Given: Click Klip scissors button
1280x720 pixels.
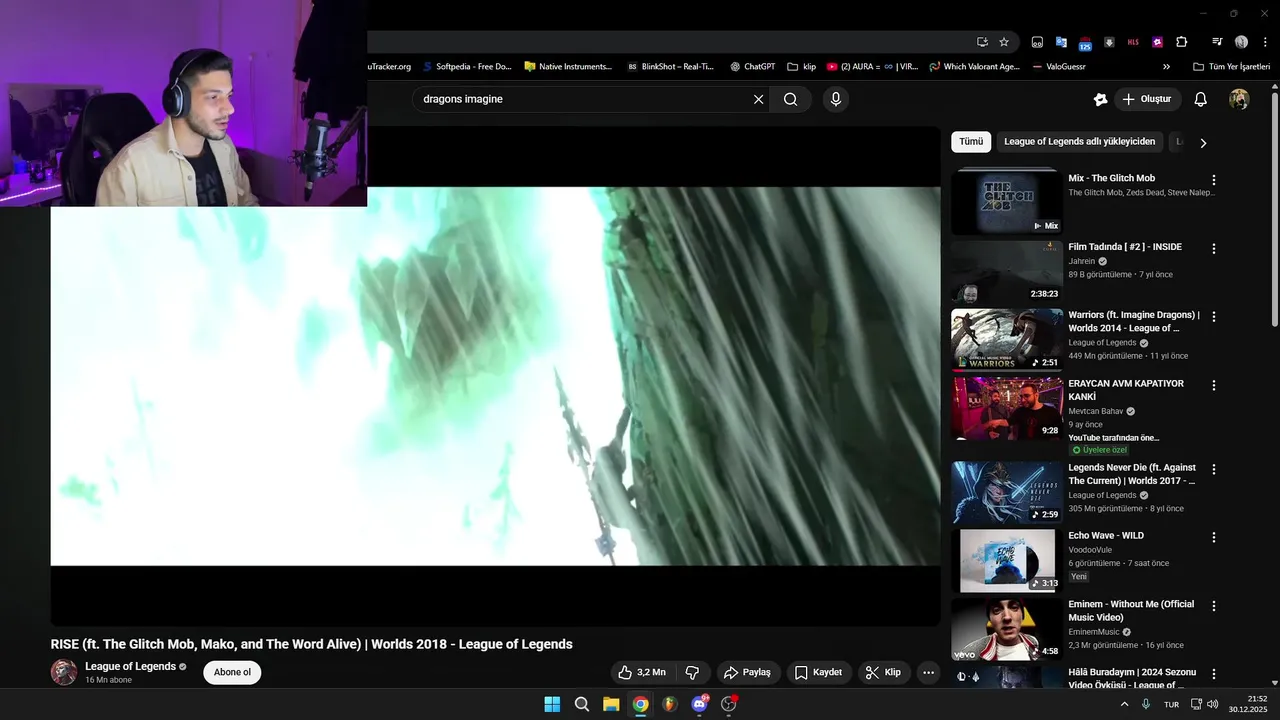Looking at the screenshot, I should [x=883, y=672].
